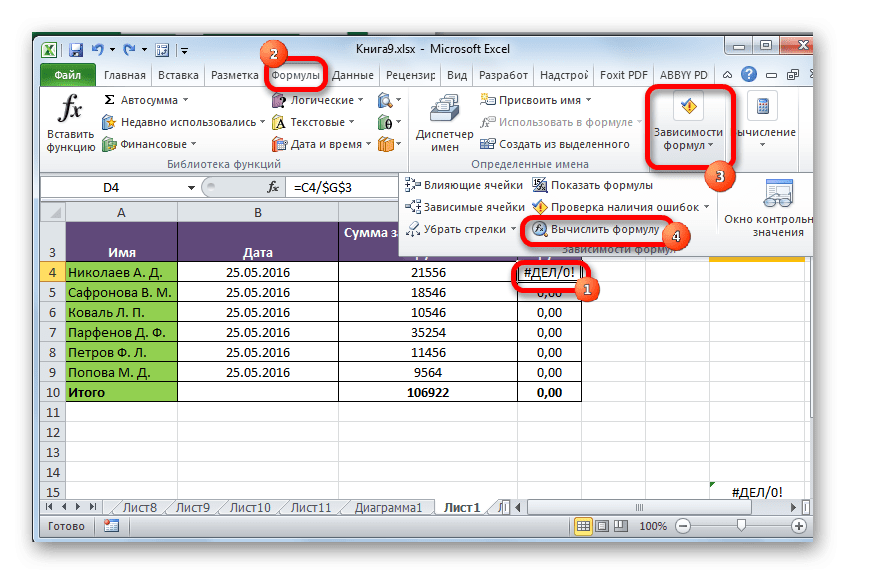The height and width of the screenshot is (574, 870).
Task: Switch to Home (Главная) ribbon tab
Action: (x=124, y=75)
